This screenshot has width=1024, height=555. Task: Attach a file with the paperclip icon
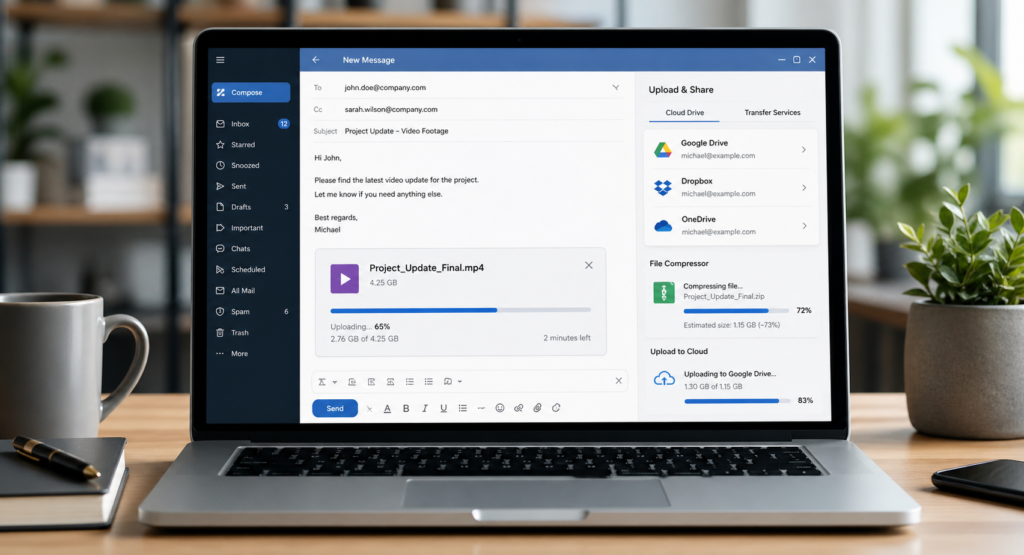[537, 408]
